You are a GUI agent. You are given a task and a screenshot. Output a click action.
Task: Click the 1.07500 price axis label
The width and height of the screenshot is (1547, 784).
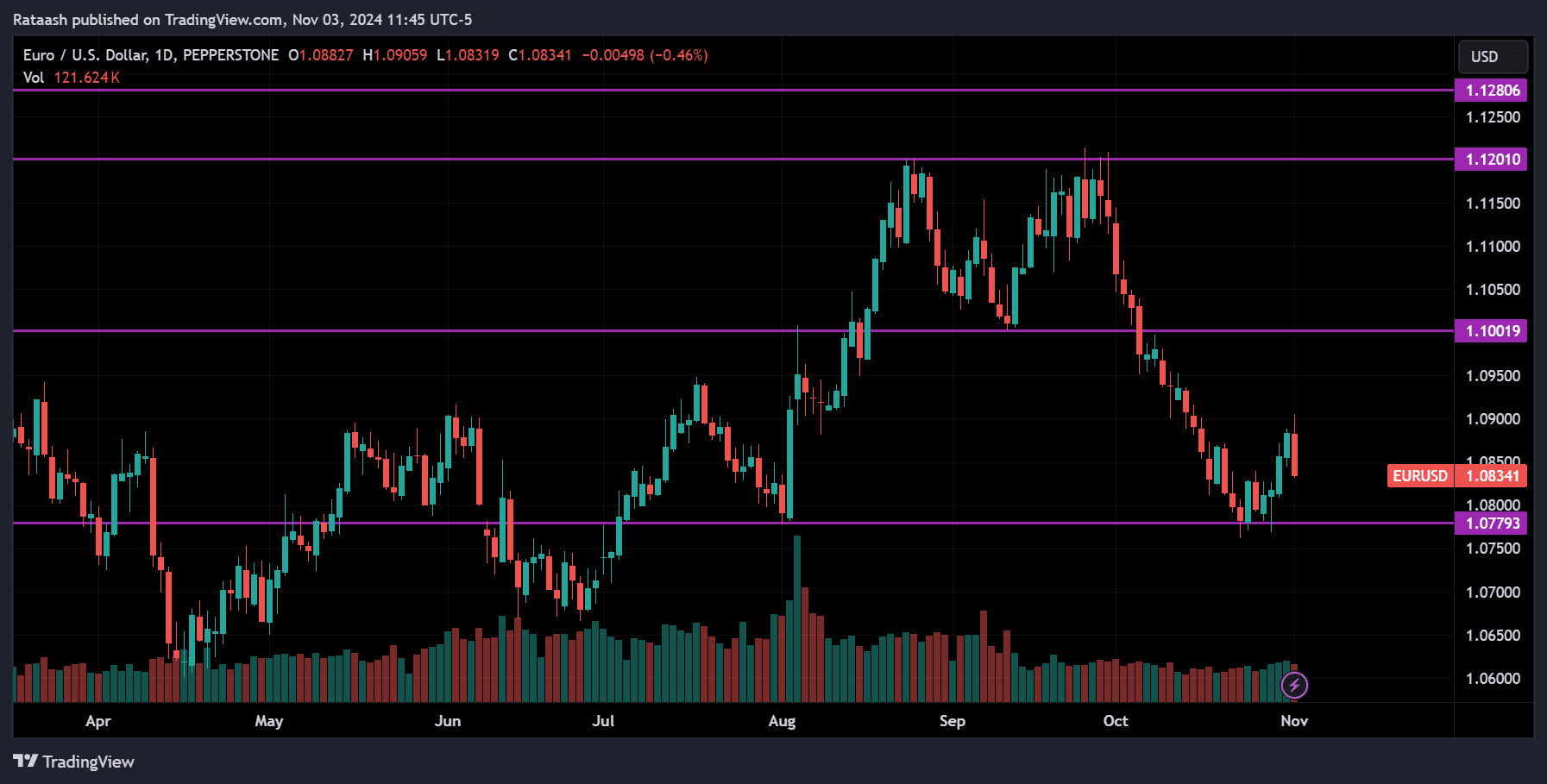point(1493,549)
